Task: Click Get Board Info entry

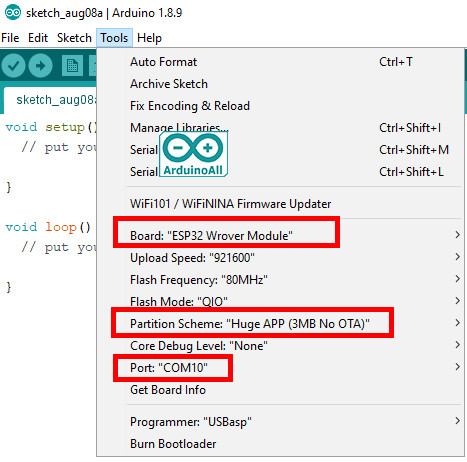Action: click(x=280, y=390)
